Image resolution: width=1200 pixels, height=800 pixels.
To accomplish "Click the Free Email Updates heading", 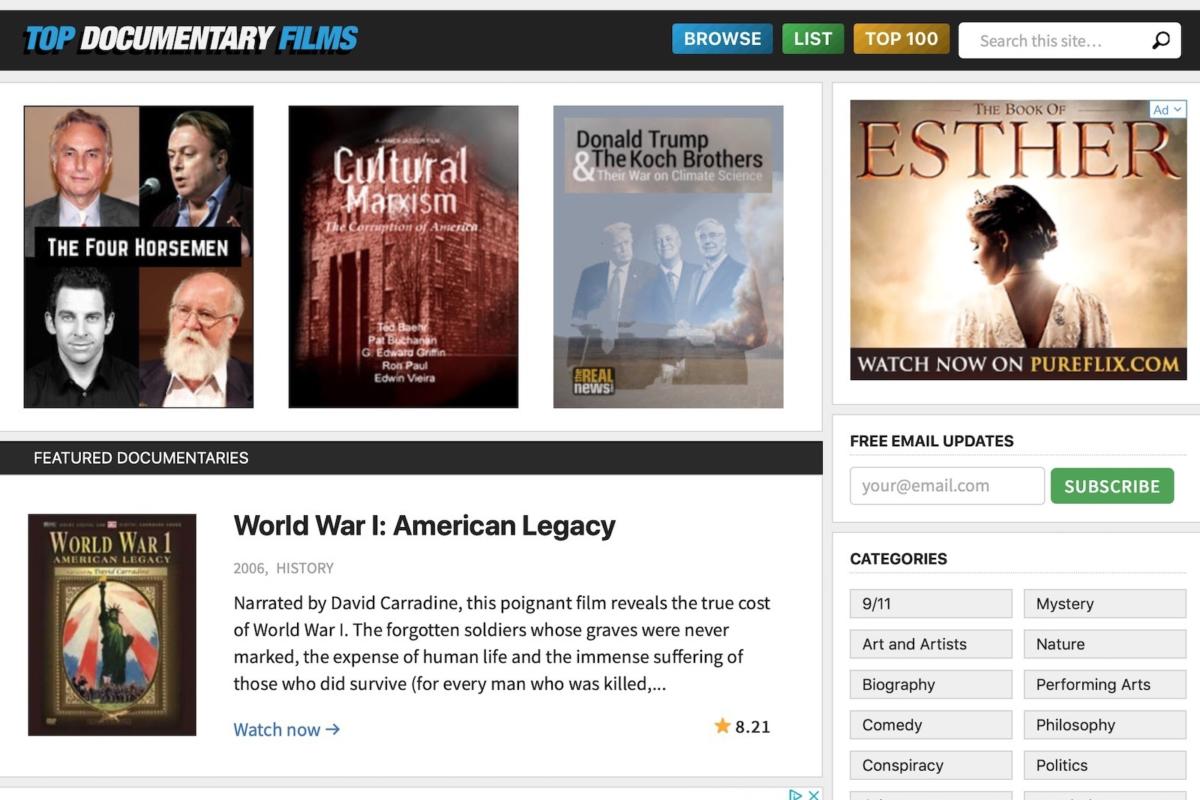I will tap(932, 441).
